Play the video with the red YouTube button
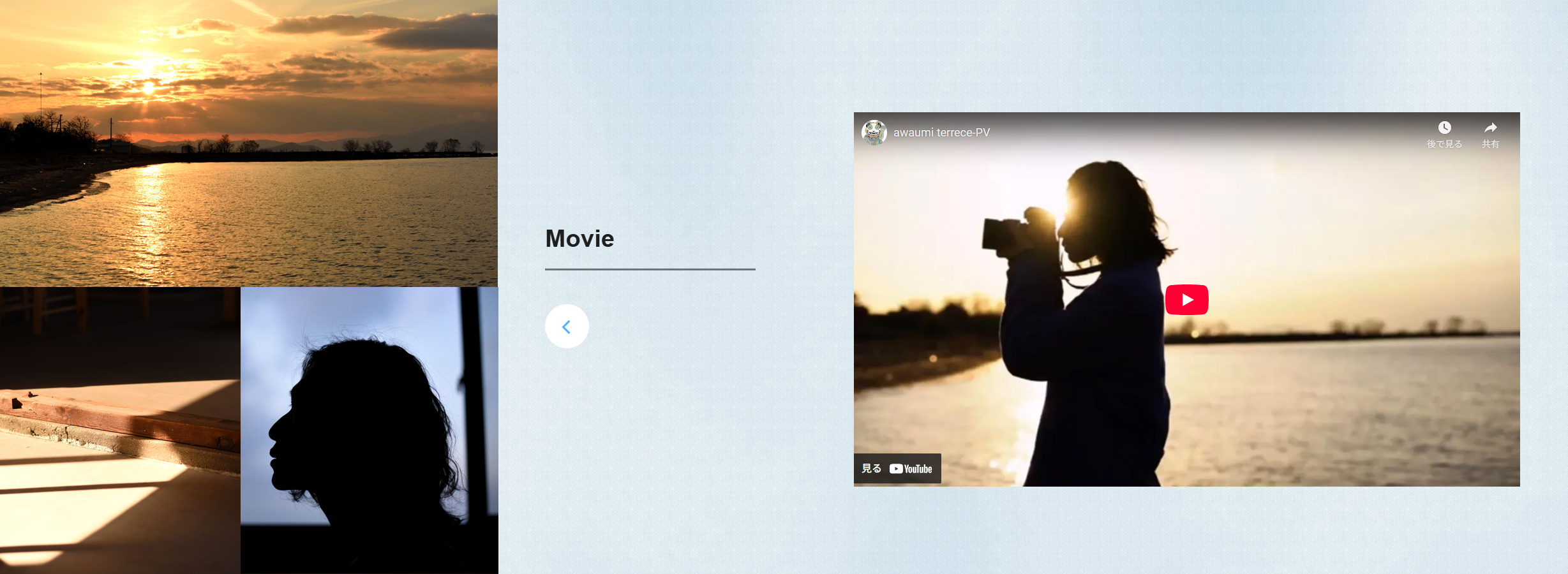This screenshot has height=574, width=1568. pos(1186,300)
